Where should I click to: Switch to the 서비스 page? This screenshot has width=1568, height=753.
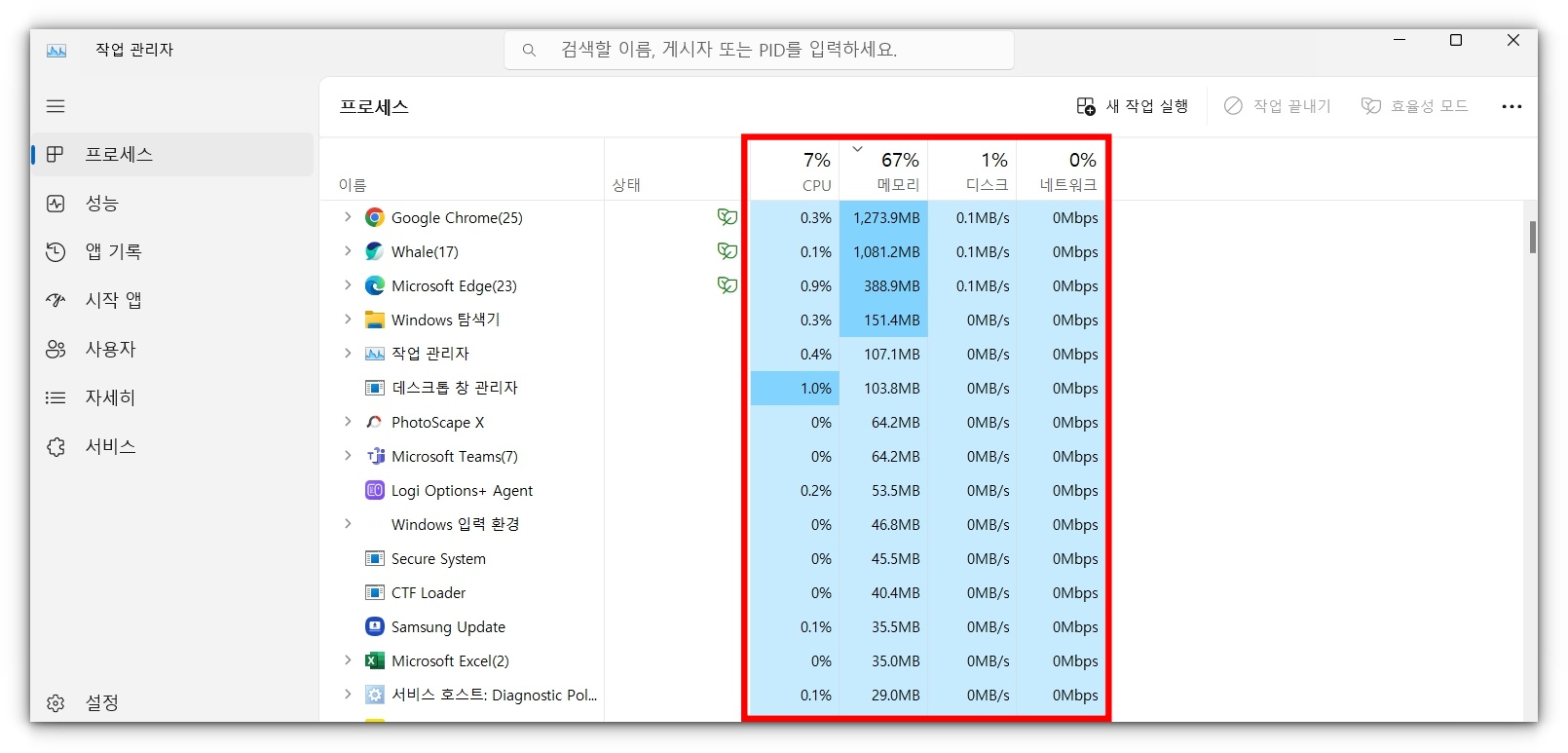[x=173, y=446]
